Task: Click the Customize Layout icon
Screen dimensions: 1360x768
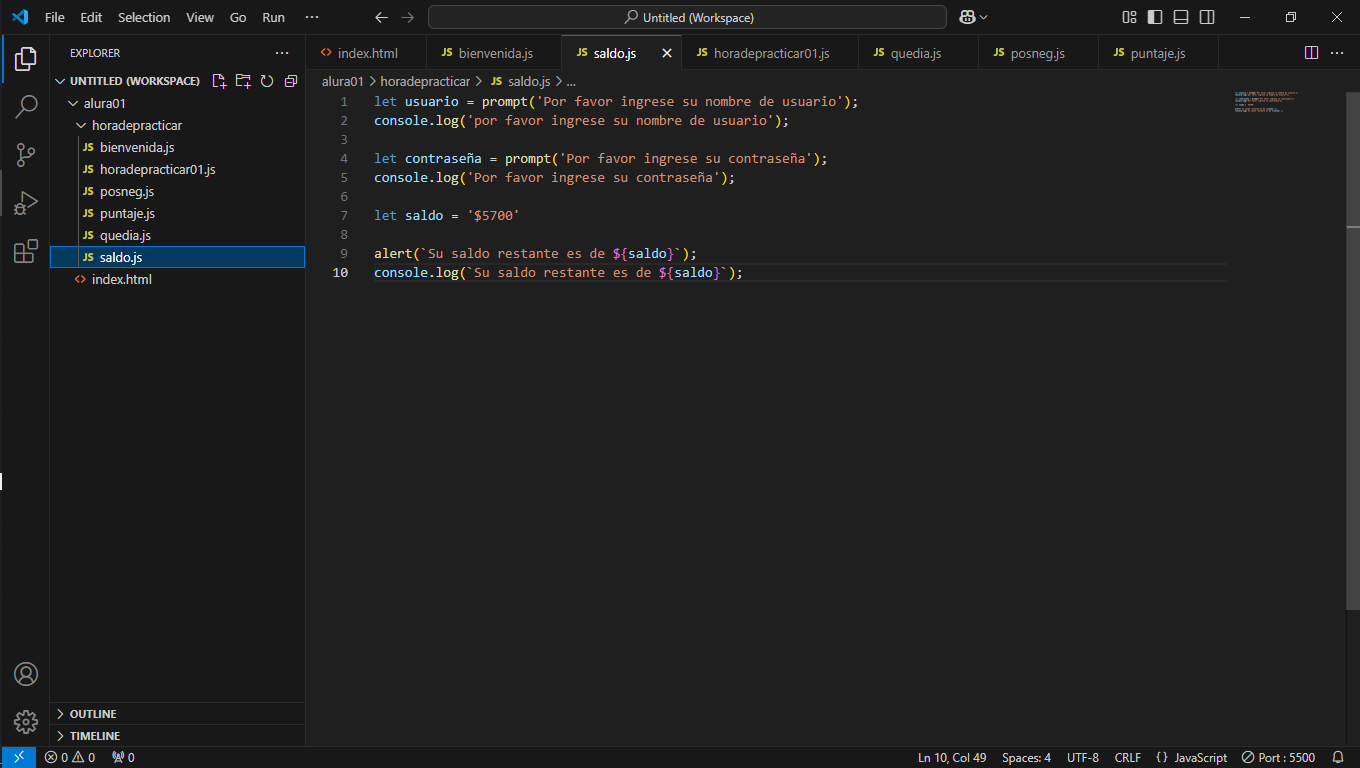Action: 1129,17
